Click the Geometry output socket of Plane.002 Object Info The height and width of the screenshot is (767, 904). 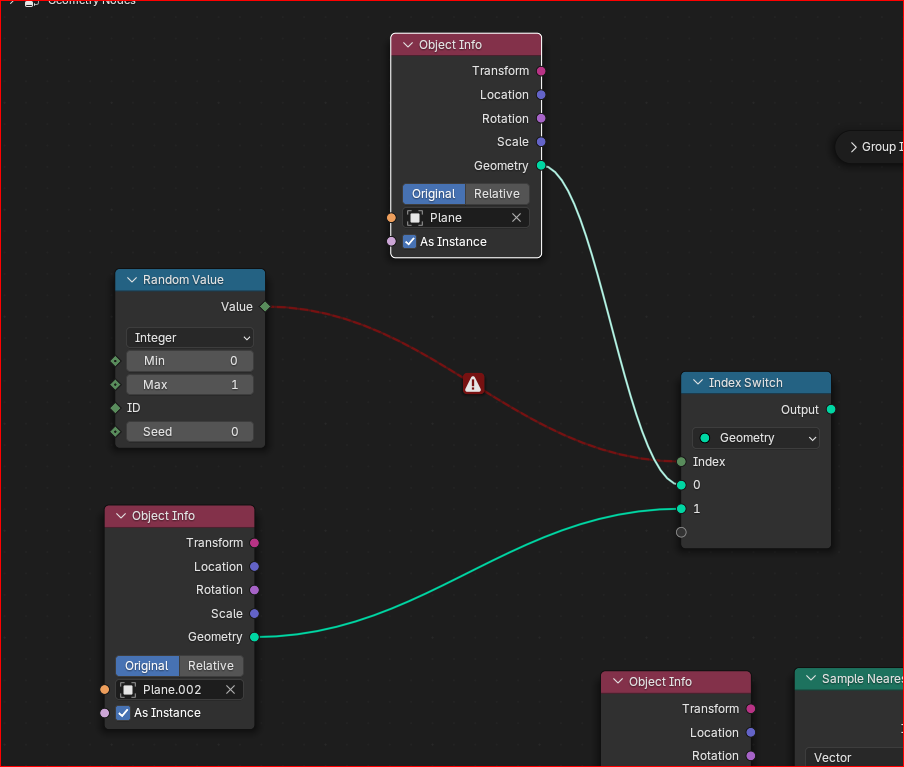(254, 637)
